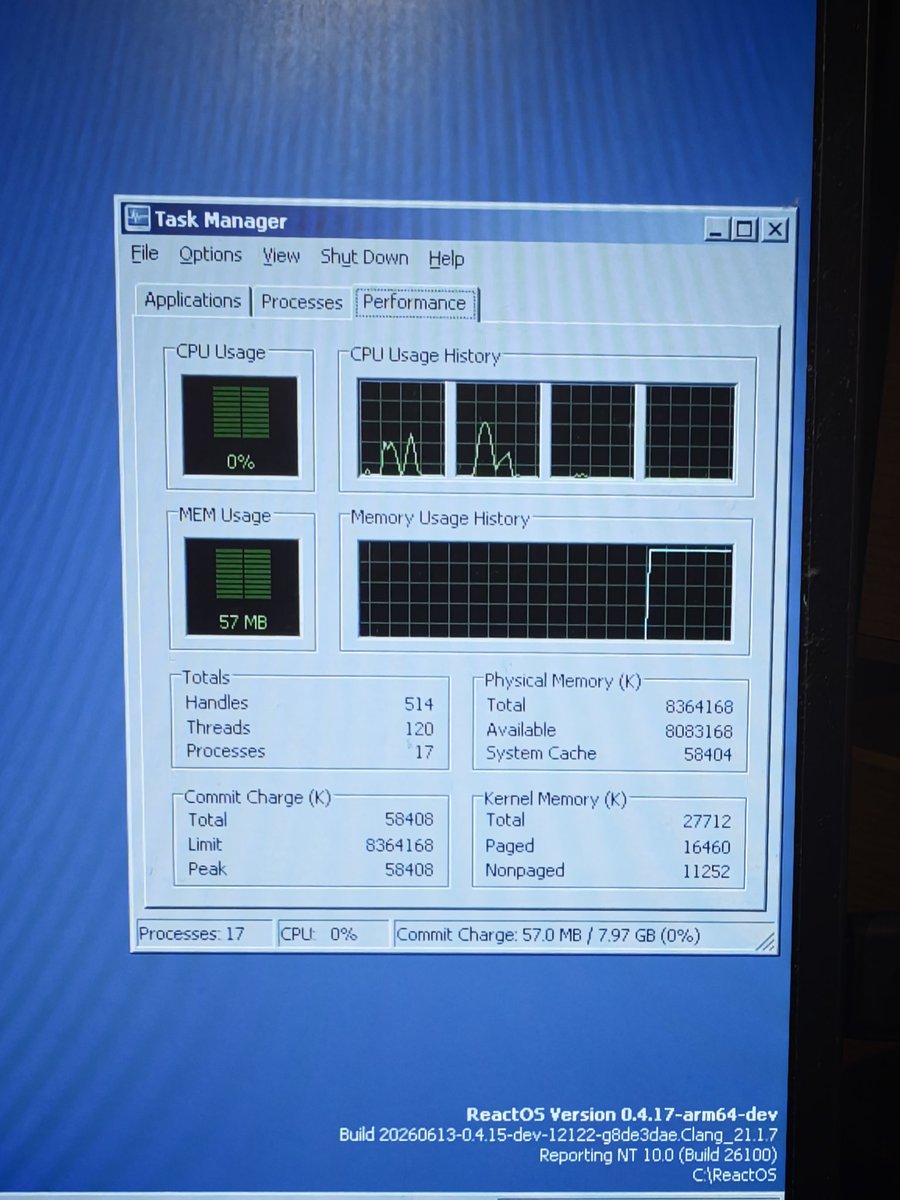
Task: Click the Physical Memory Total value 8364168
Action: (699, 707)
